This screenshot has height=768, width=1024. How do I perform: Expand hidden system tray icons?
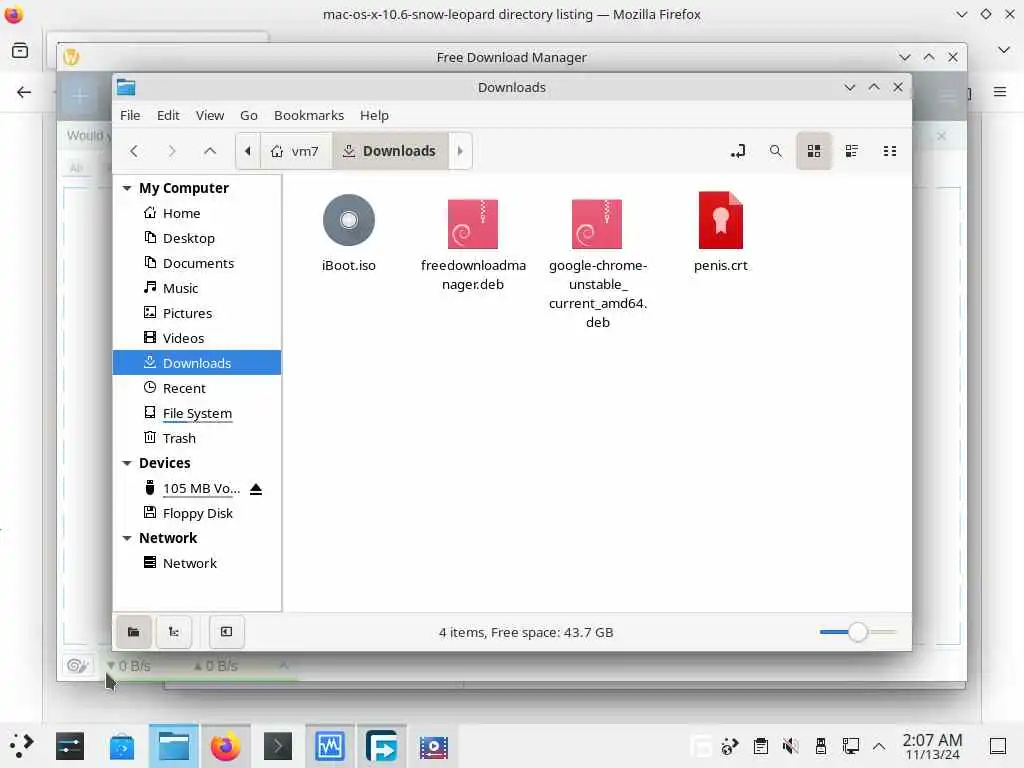pyautogui.click(x=879, y=746)
